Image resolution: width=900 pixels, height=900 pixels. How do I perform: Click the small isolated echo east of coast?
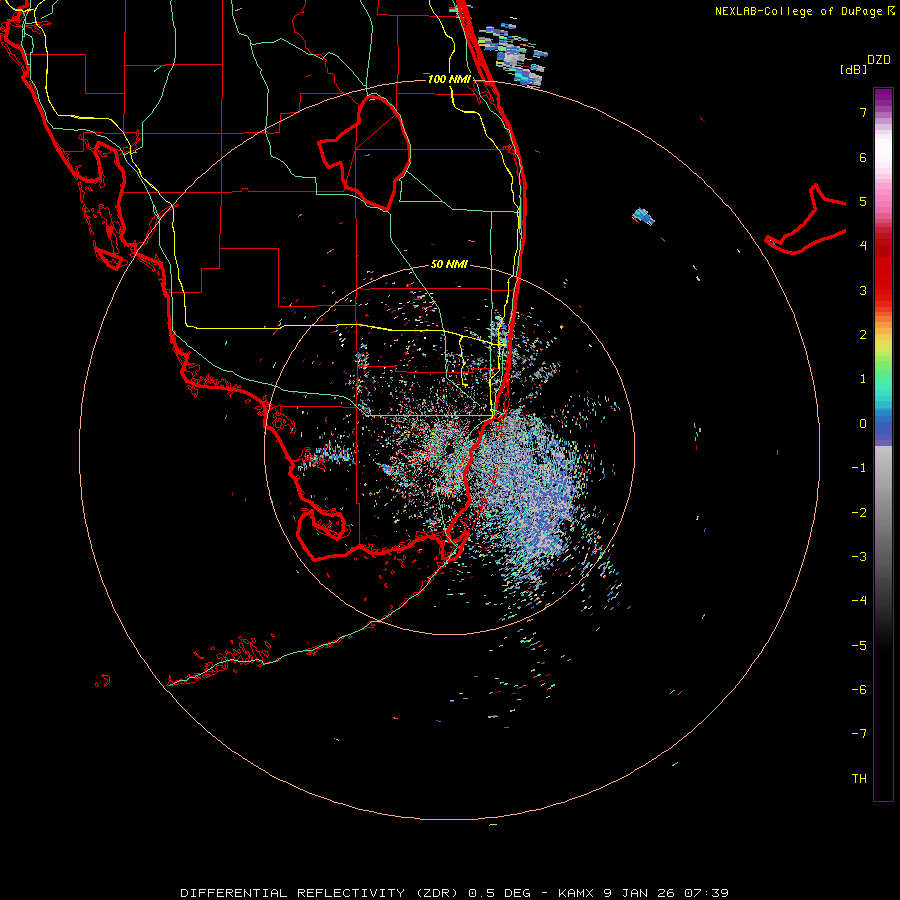tap(643, 217)
